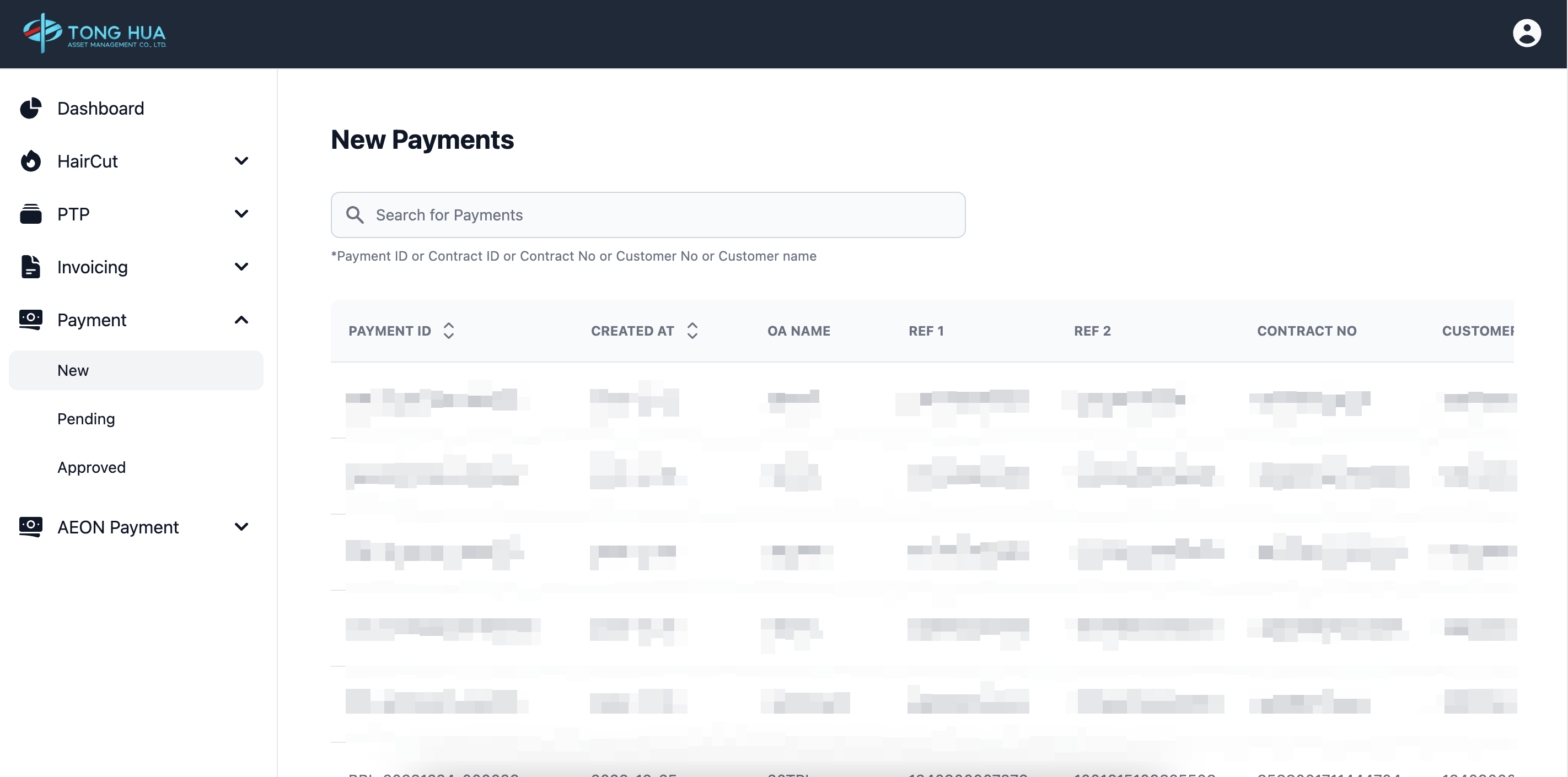This screenshot has width=1568, height=777.
Task: Click the Invoicing document icon
Action: (x=30, y=267)
